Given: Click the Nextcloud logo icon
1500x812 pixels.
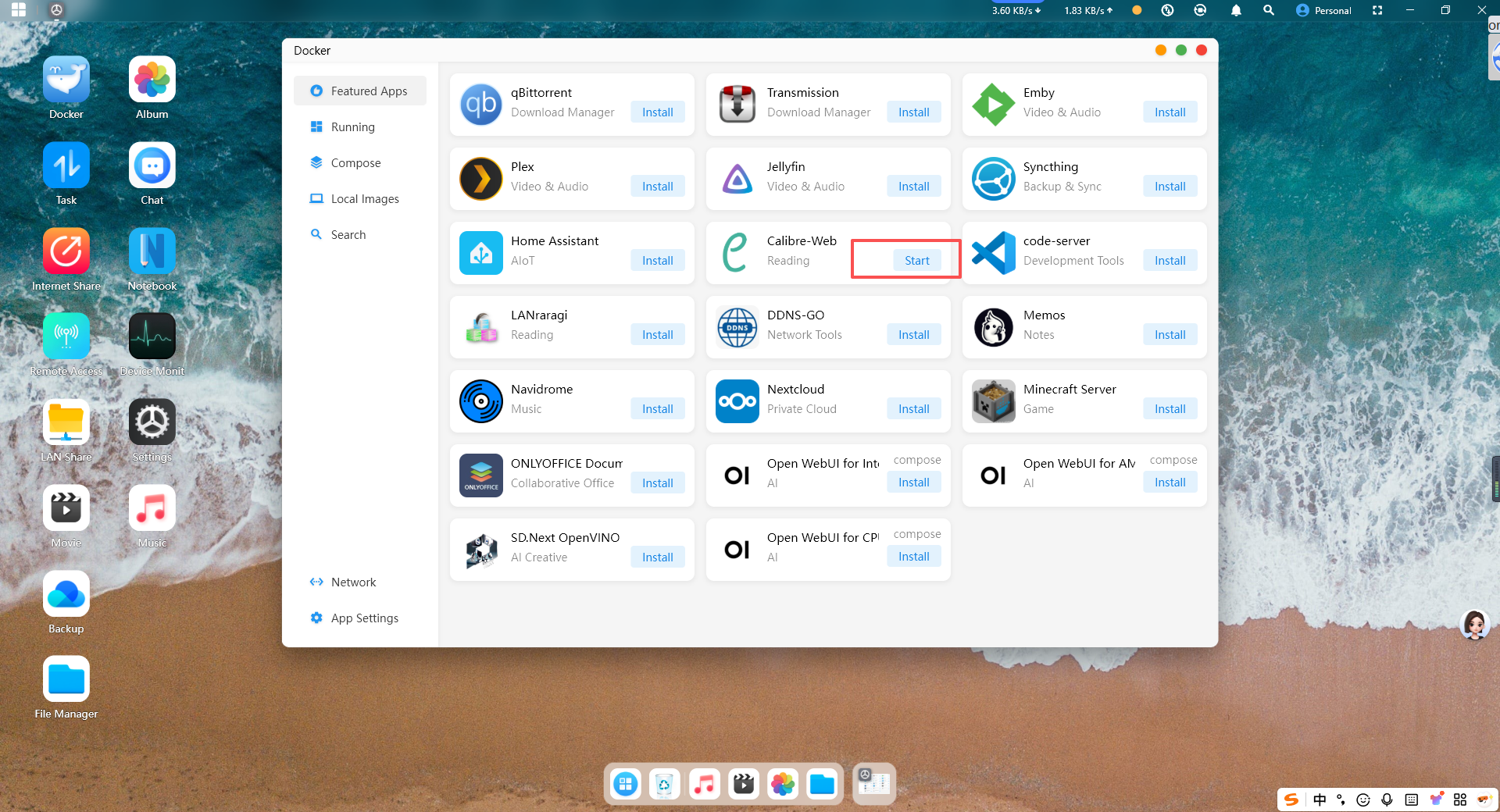Looking at the screenshot, I should tap(737, 401).
